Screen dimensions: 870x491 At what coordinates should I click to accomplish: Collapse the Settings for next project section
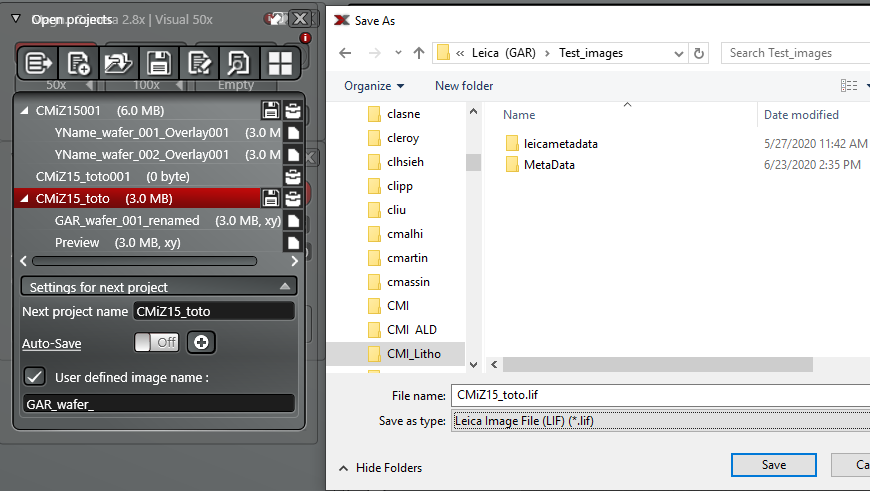coord(285,287)
